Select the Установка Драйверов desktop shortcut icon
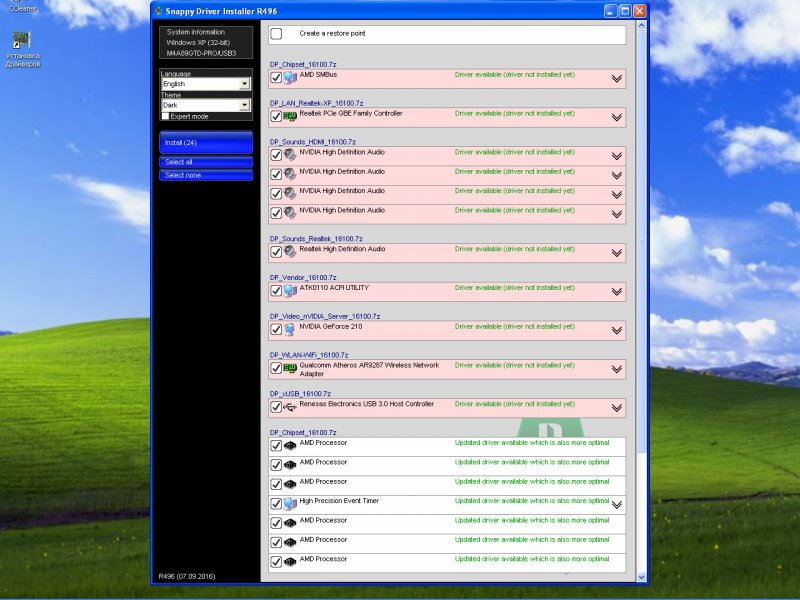Viewport: 800px width, 600px height. point(22,40)
